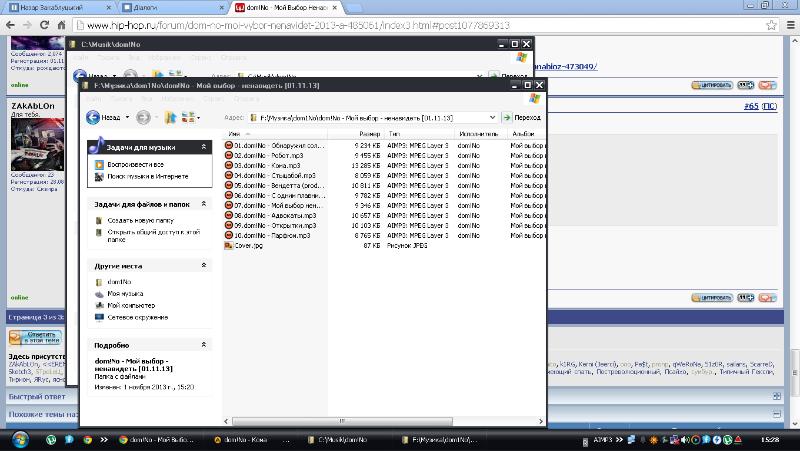Click the Explorer horizontal scrollbar thumb

pos(342,421)
